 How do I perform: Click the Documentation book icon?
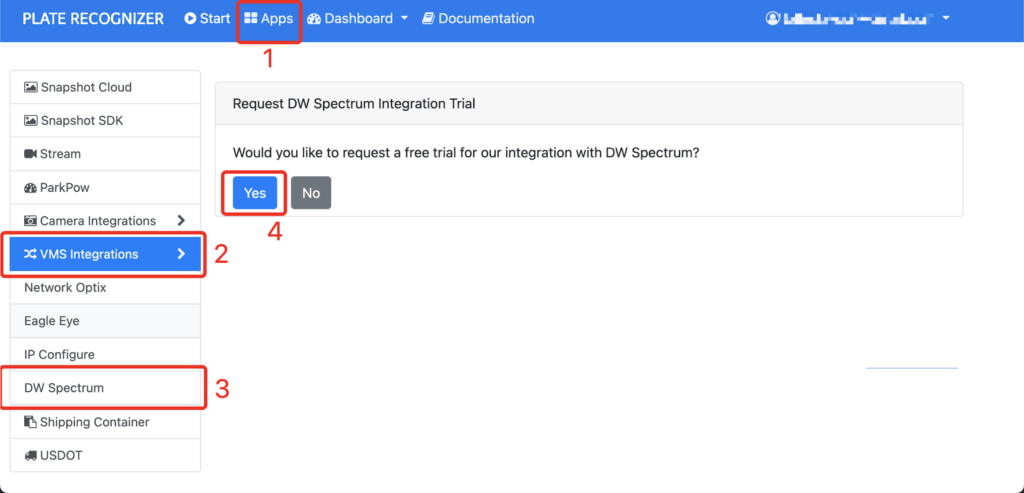pos(428,19)
